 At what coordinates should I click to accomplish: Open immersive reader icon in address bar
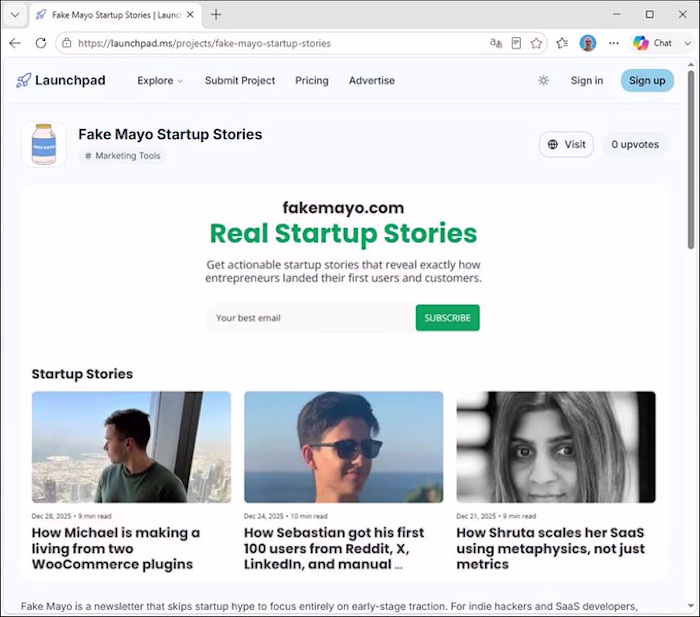point(516,43)
